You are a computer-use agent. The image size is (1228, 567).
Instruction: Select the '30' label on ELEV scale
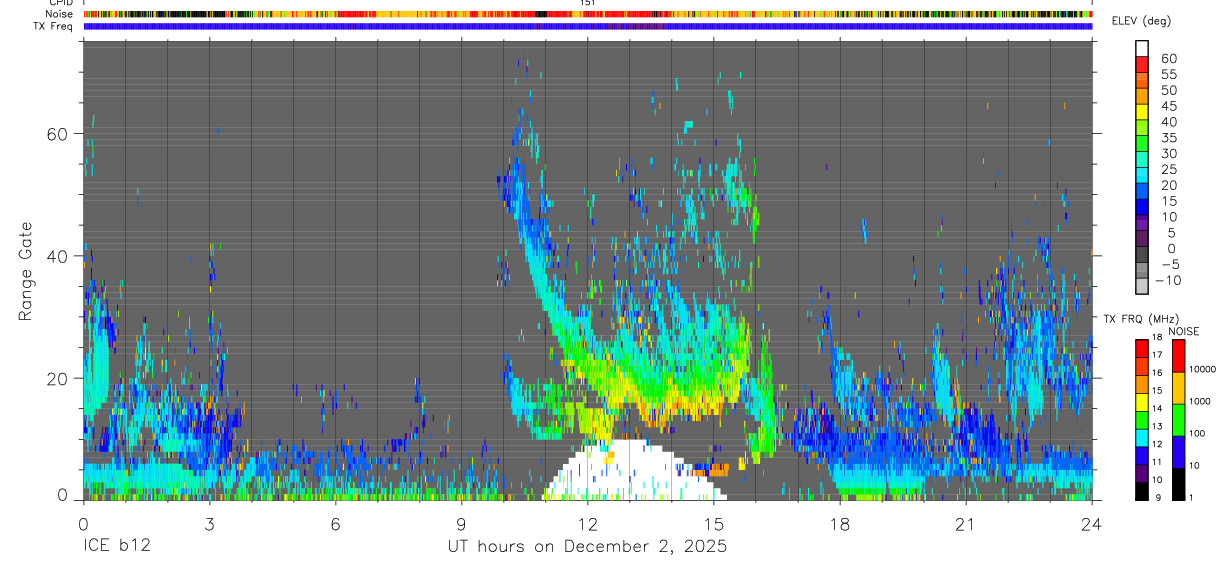(x=1167, y=154)
